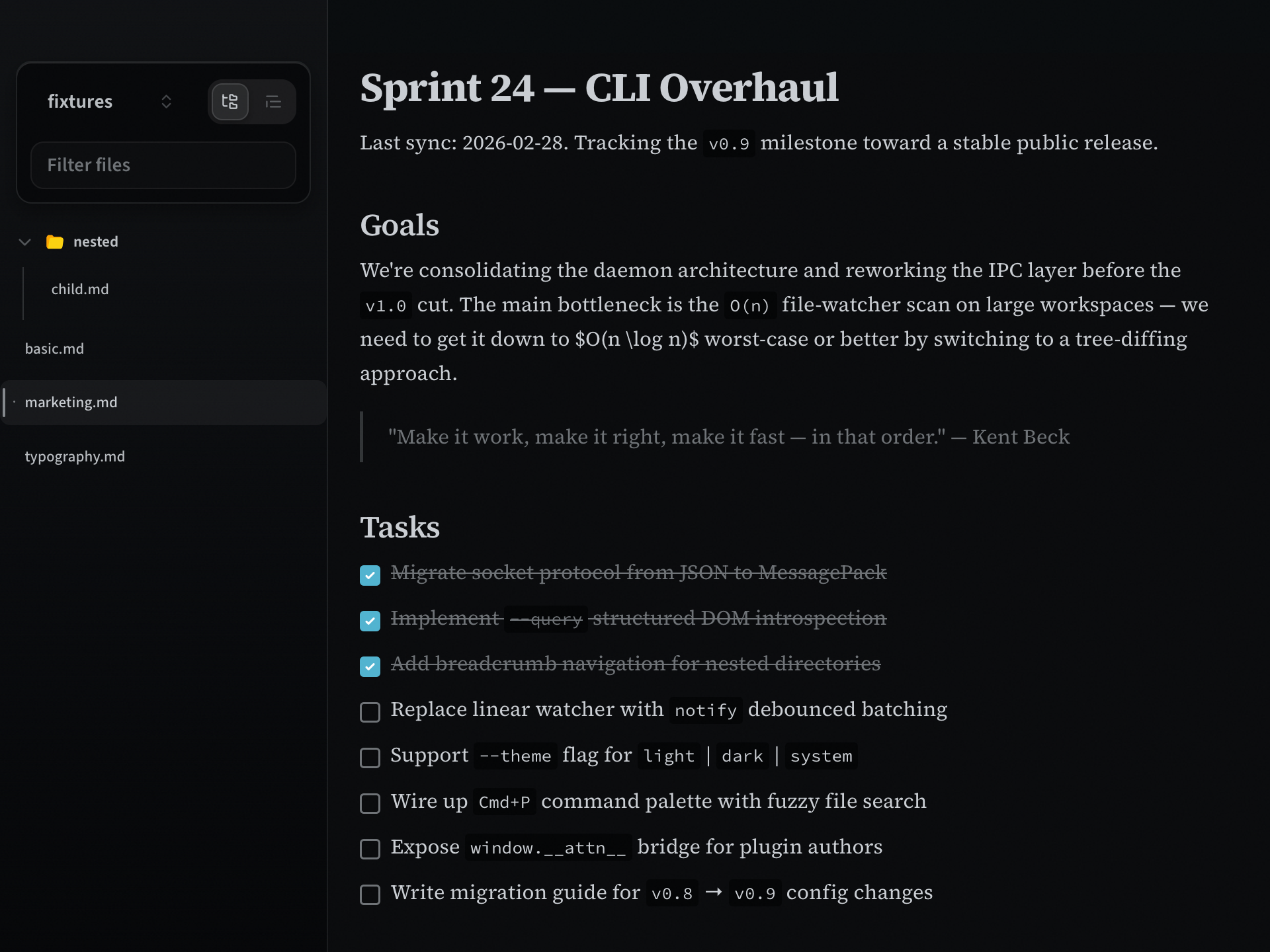The image size is (1270, 952).
Task: Select the active marketing.md file
Action: 71,402
